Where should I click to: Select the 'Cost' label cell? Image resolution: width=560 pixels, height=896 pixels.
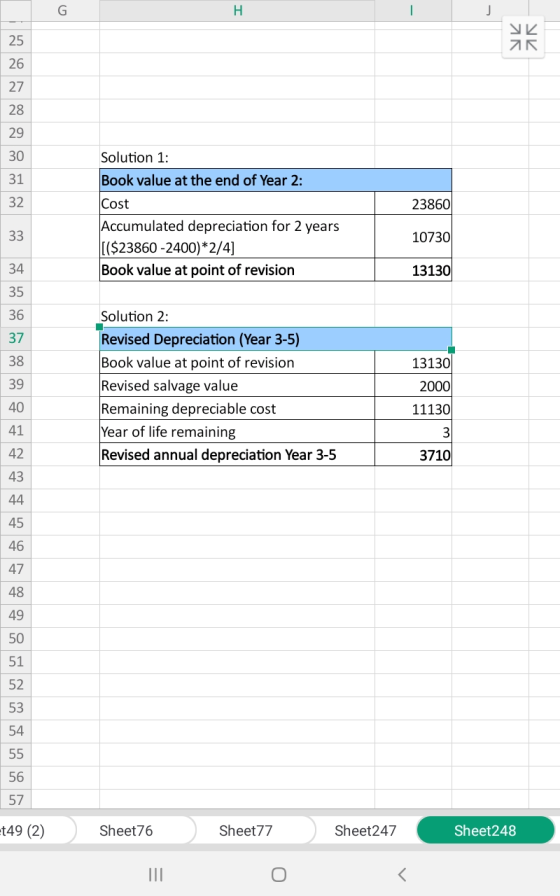coord(237,203)
